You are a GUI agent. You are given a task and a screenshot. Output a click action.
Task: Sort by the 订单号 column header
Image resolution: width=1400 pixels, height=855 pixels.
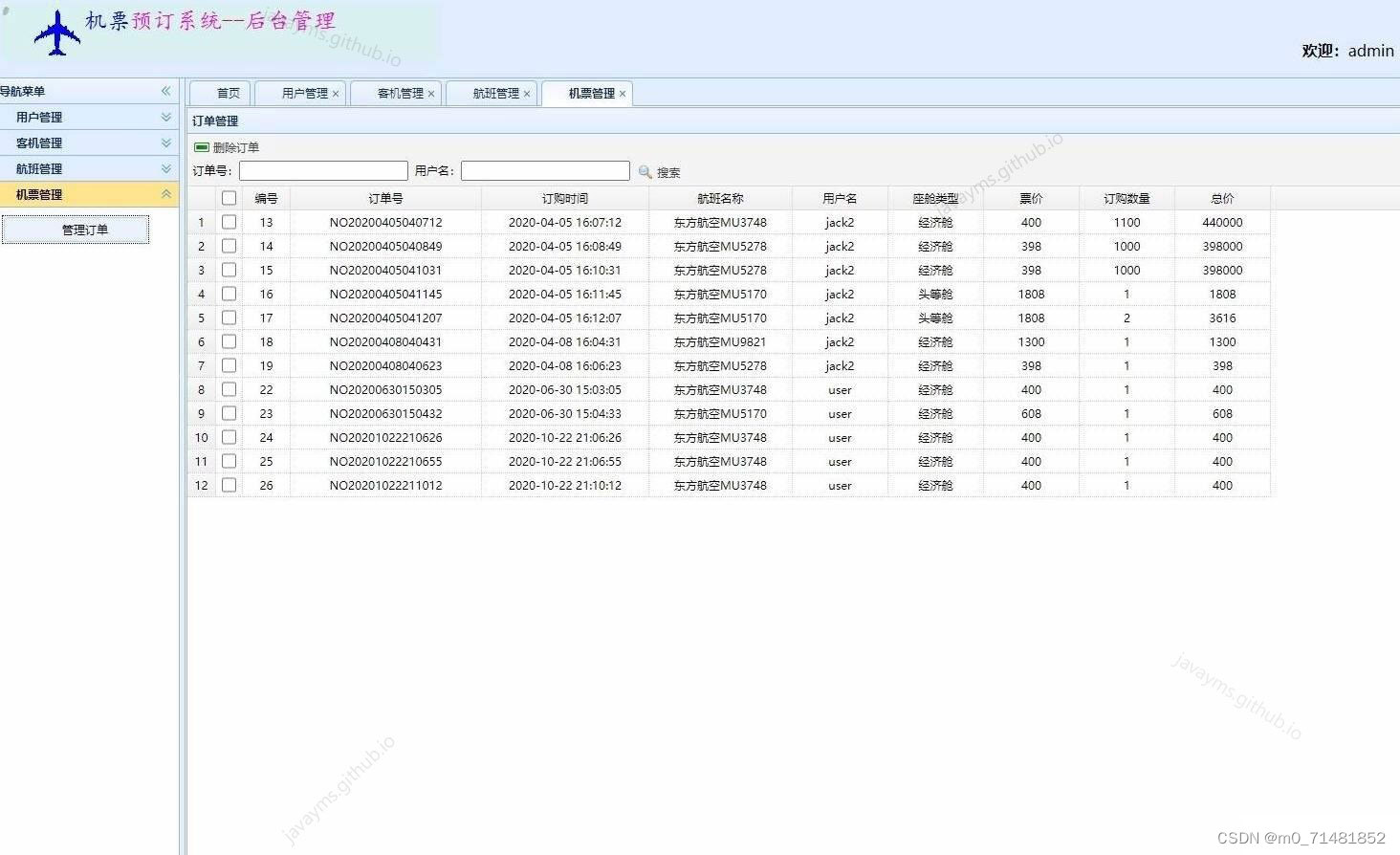(x=385, y=198)
